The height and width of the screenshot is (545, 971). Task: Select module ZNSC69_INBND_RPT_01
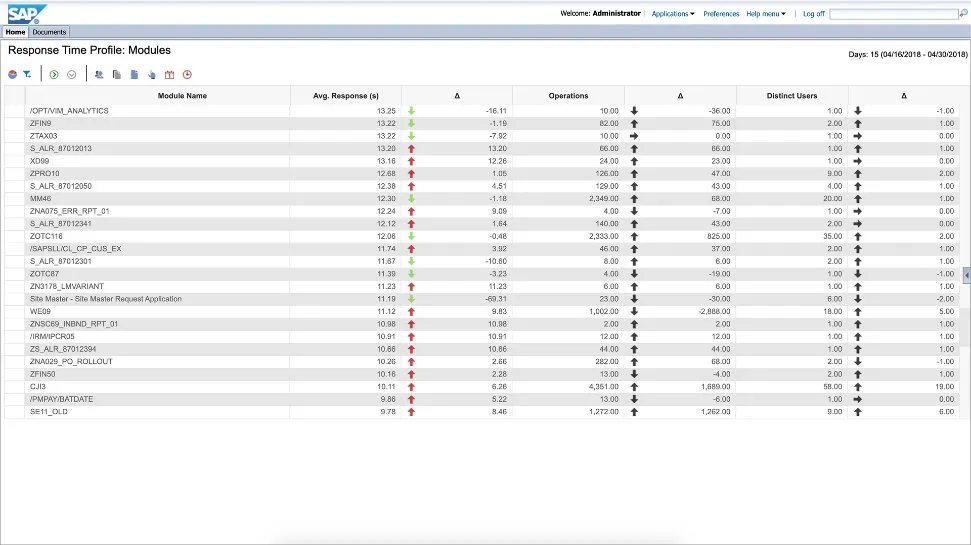click(x=74, y=324)
